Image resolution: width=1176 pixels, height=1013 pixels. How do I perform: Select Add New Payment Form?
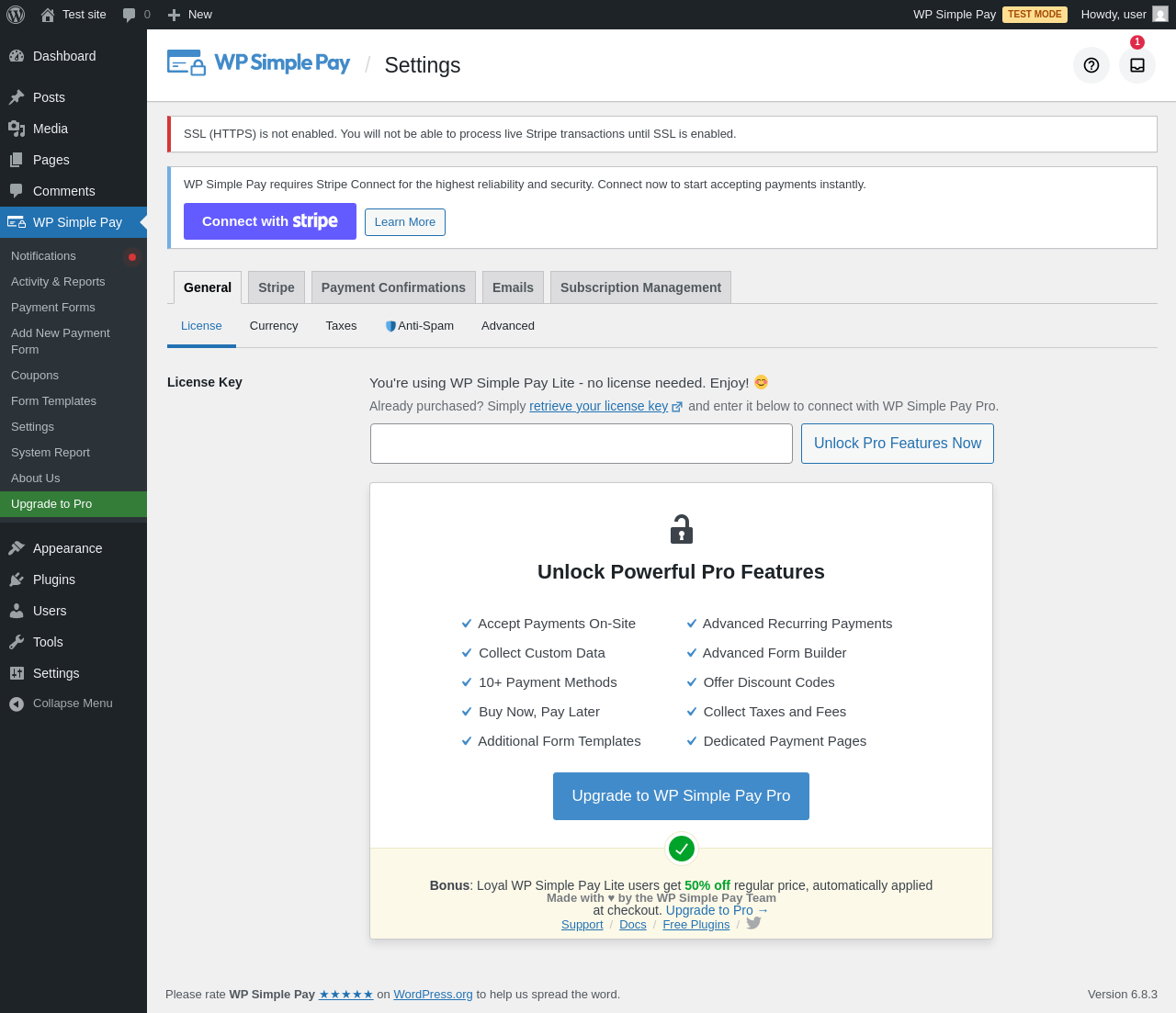[x=73, y=342]
